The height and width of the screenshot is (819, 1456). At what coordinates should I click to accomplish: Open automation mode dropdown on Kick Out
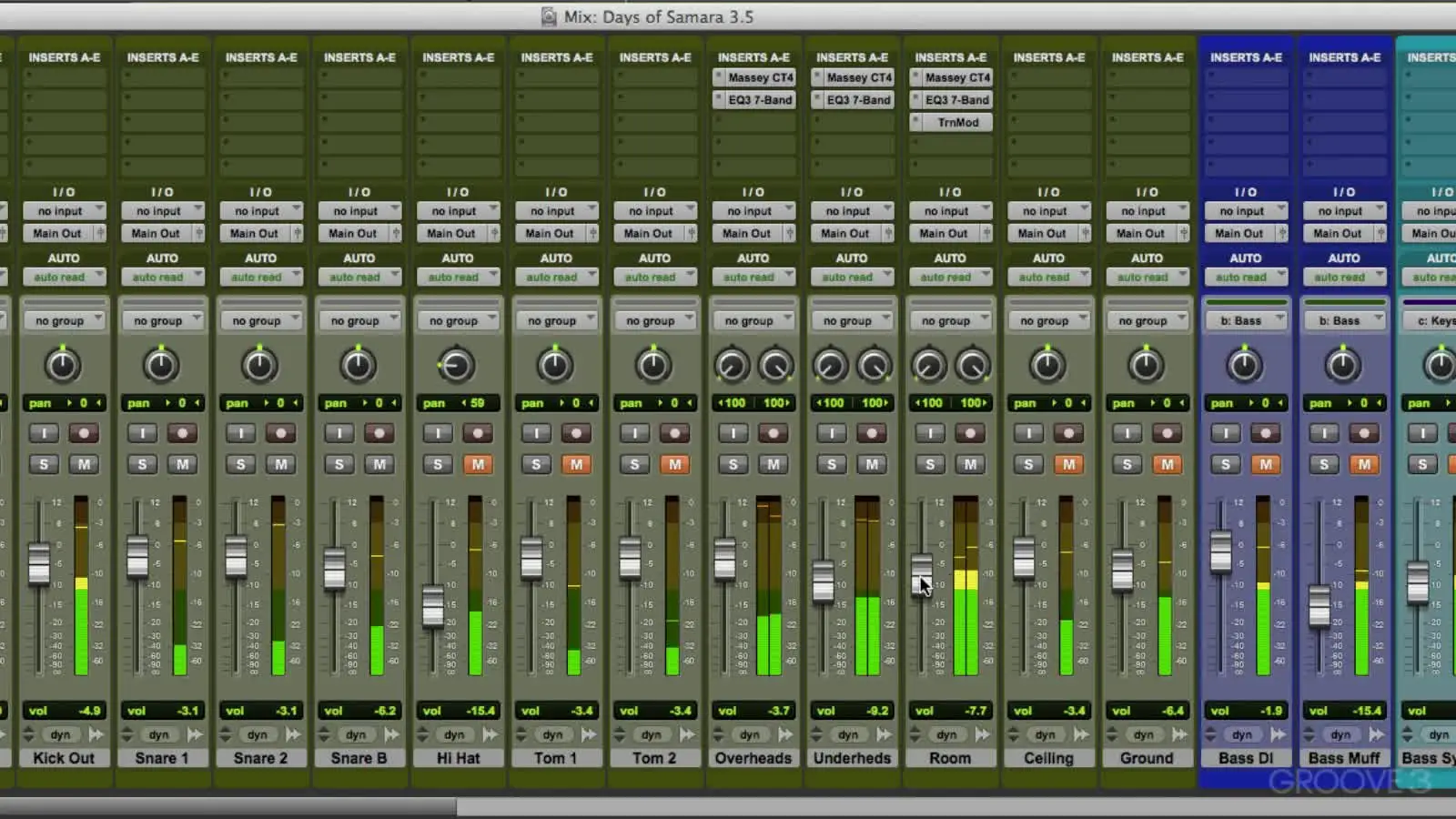[64, 277]
